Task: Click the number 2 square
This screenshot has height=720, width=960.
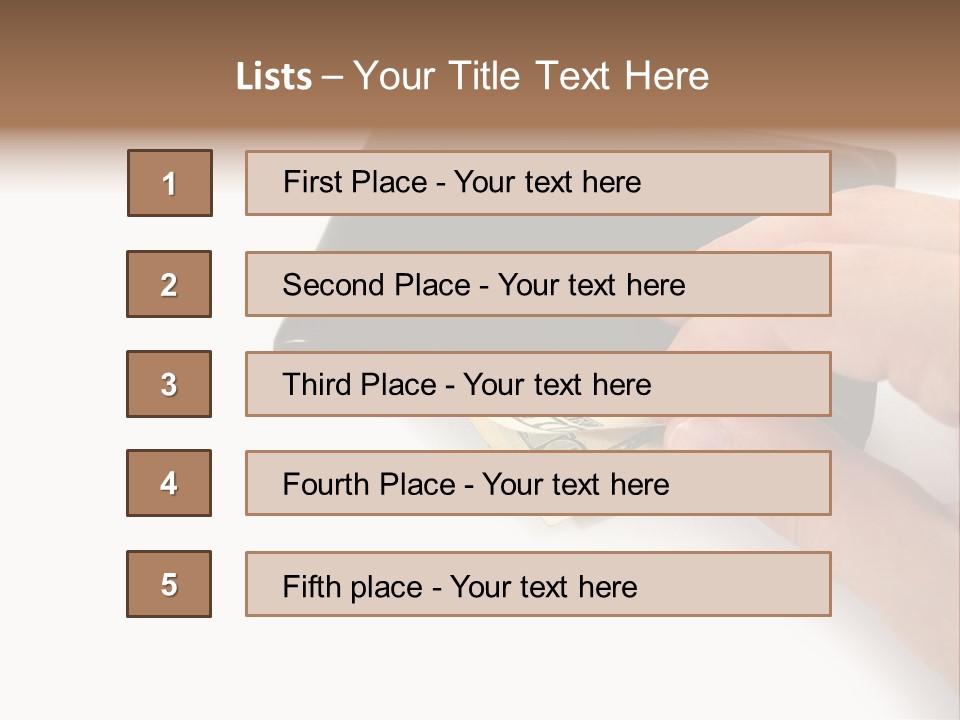Action: (x=169, y=284)
